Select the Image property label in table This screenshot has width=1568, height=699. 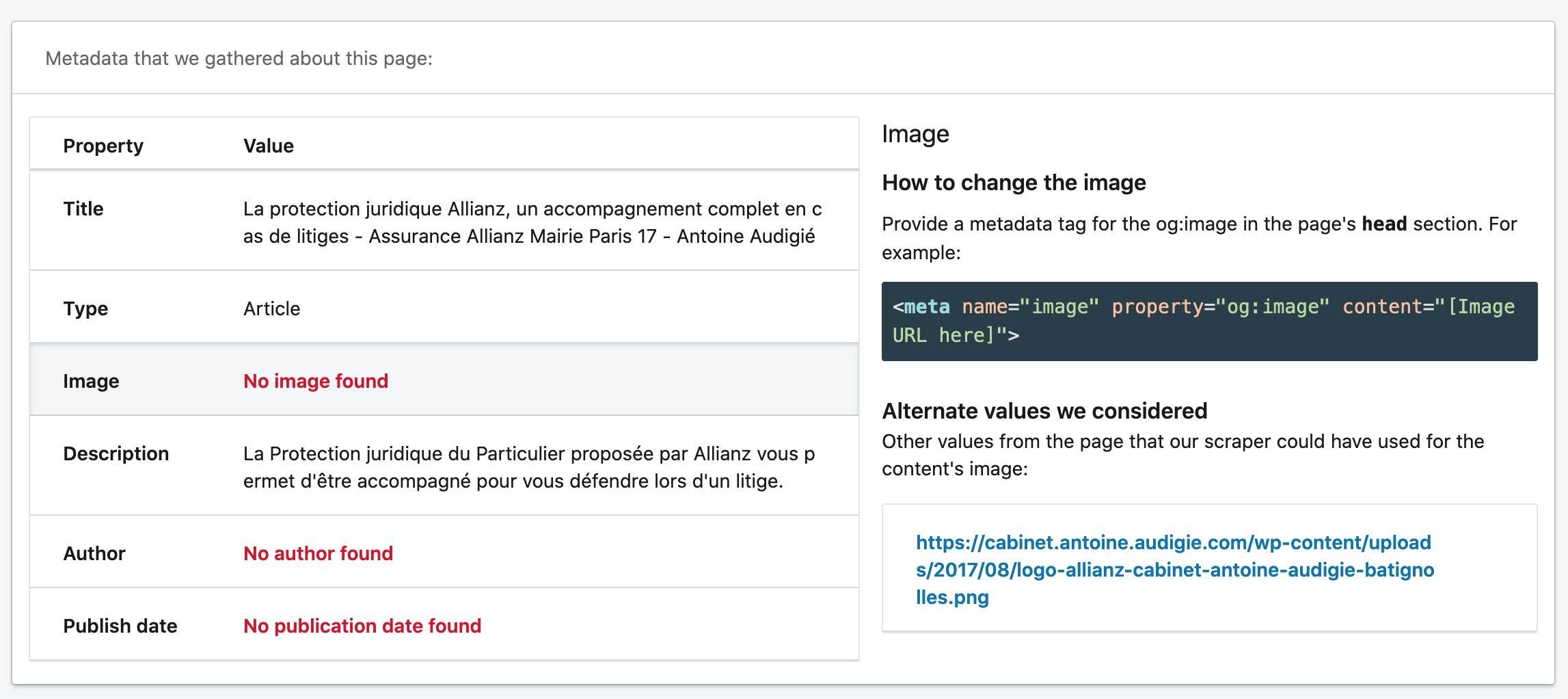[x=91, y=381]
